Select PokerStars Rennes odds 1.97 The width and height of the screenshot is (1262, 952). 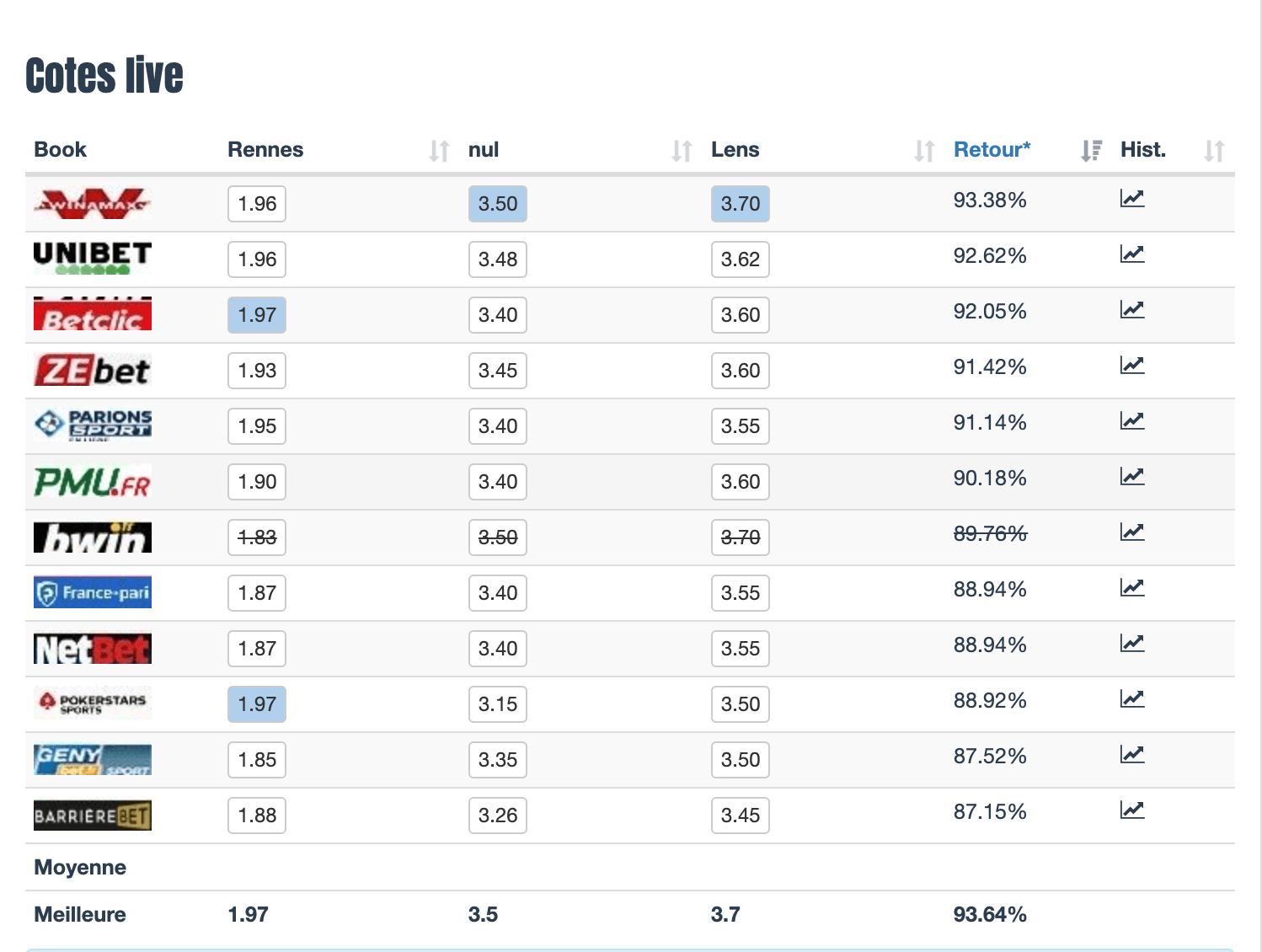(257, 704)
